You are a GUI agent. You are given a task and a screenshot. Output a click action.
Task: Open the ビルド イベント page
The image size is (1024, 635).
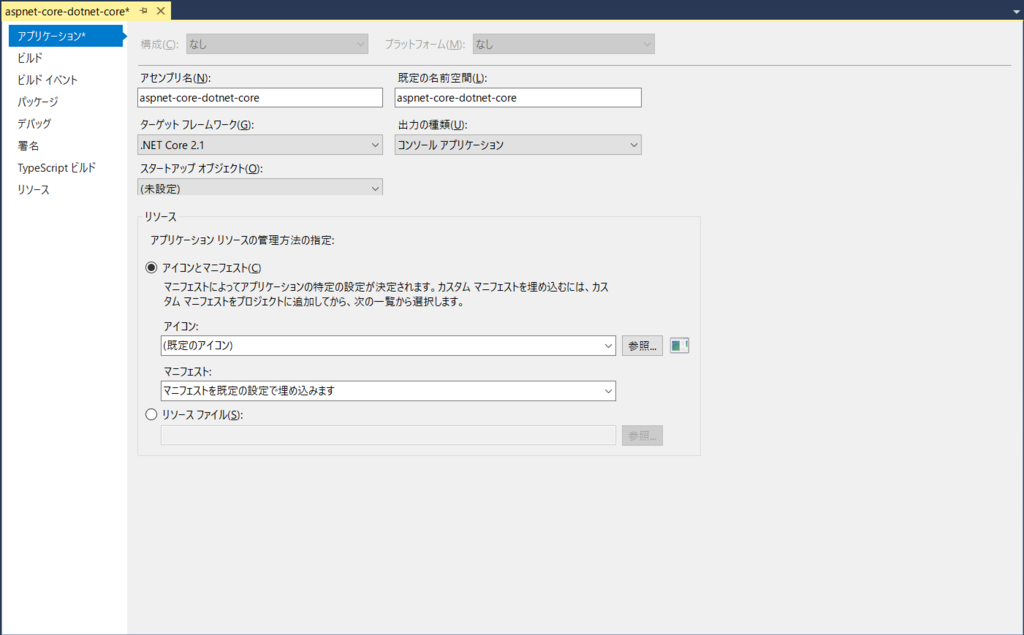[x=47, y=80]
